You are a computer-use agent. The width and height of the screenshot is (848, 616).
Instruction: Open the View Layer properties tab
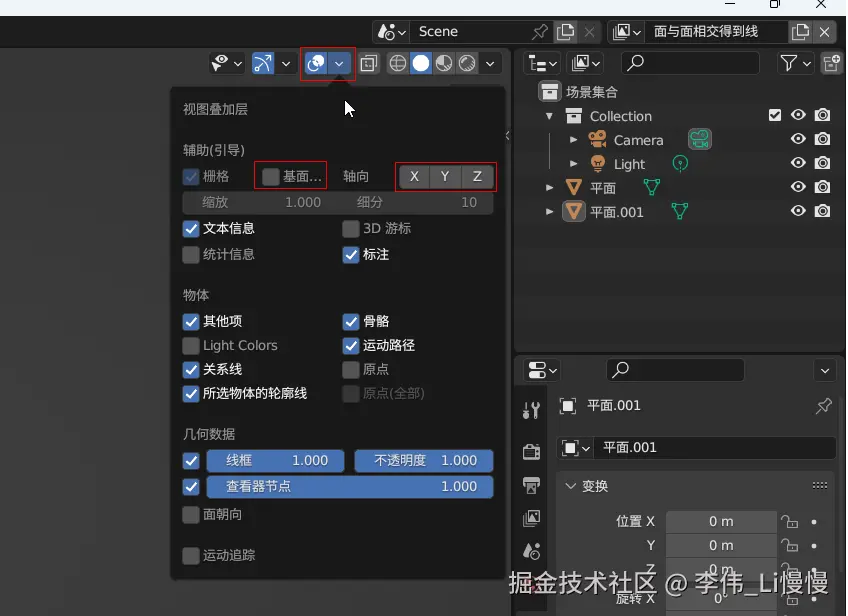(531, 518)
